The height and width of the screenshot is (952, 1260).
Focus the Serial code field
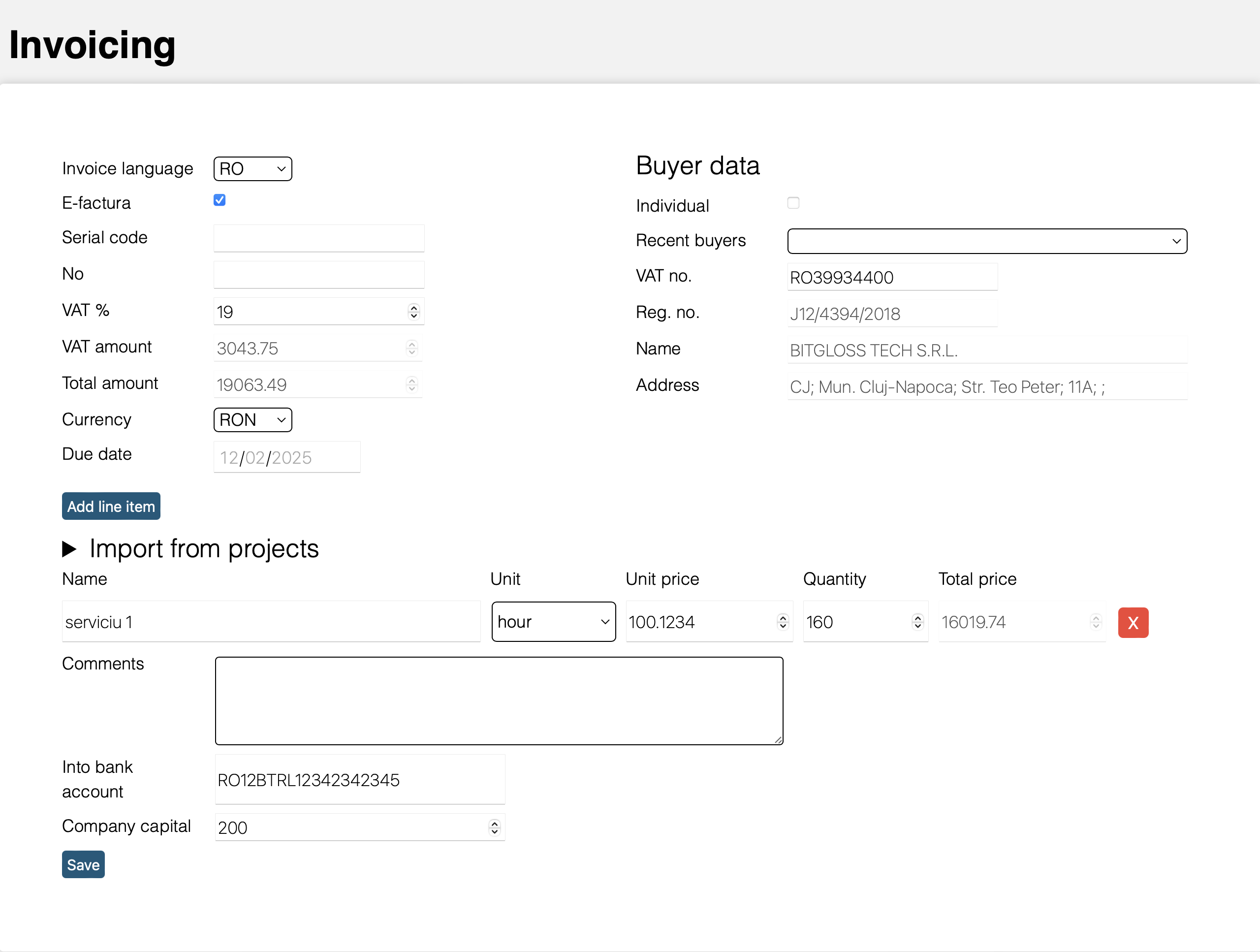coord(318,238)
